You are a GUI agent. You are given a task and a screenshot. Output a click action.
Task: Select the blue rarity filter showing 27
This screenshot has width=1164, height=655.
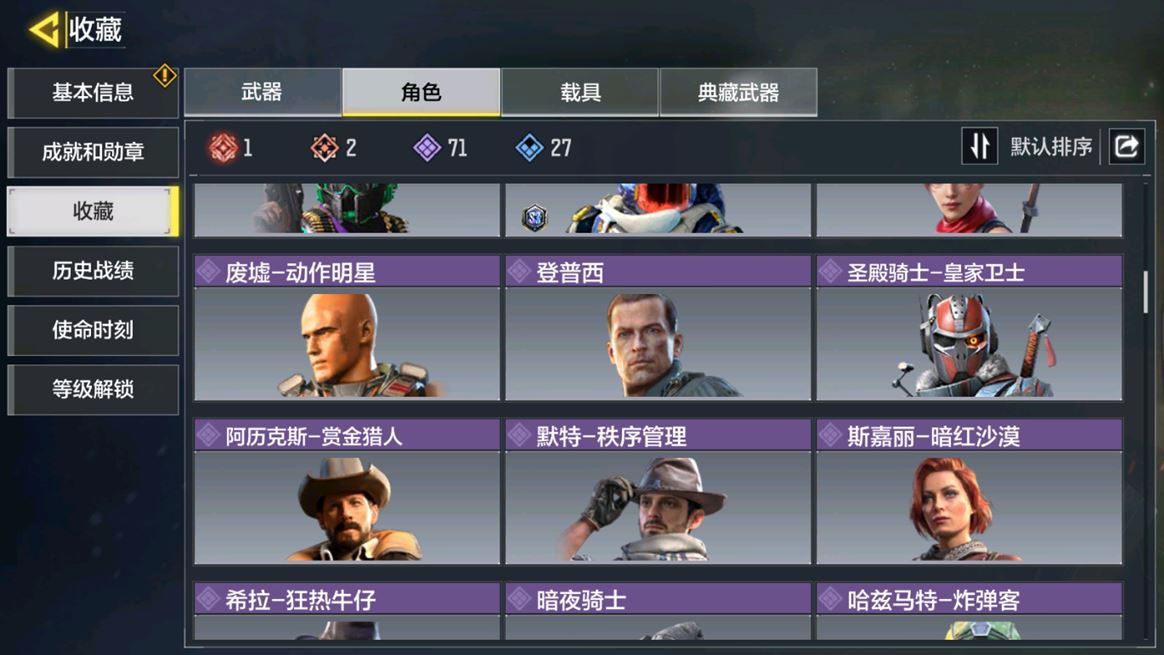(x=529, y=148)
